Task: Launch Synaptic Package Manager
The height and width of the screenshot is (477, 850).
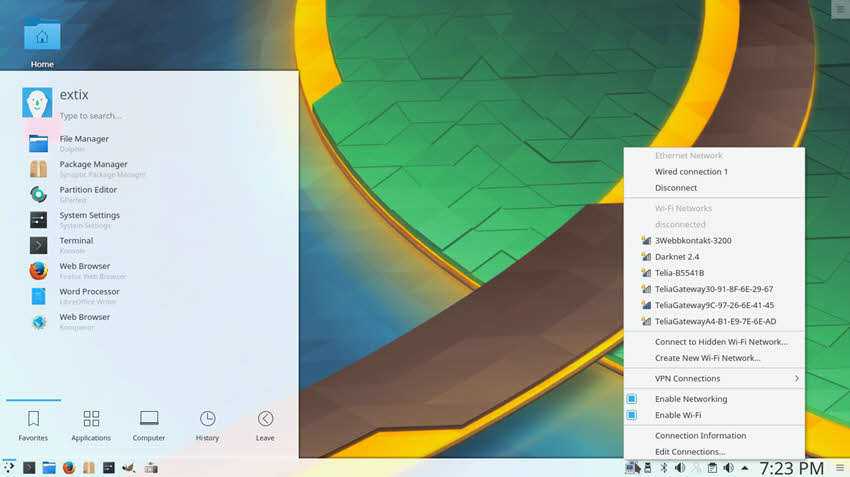Action: (92, 168)
